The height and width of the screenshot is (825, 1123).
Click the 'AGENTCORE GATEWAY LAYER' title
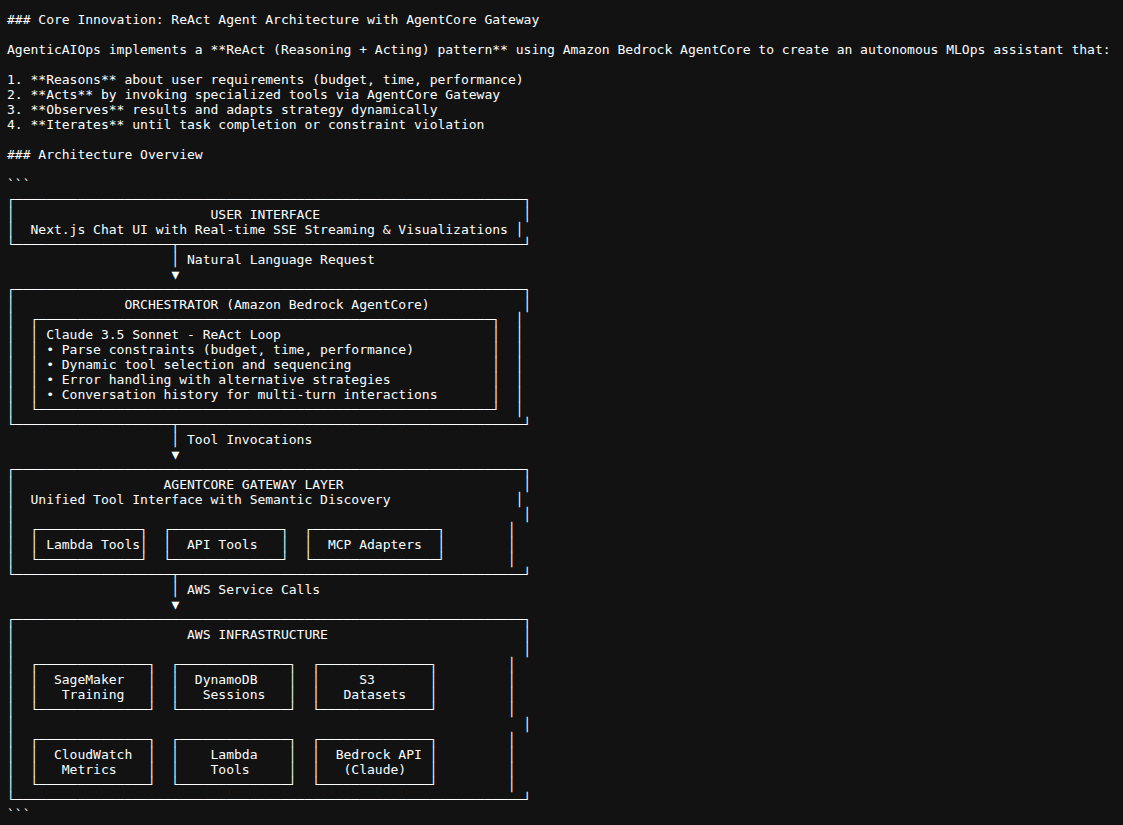click(254, 485)
